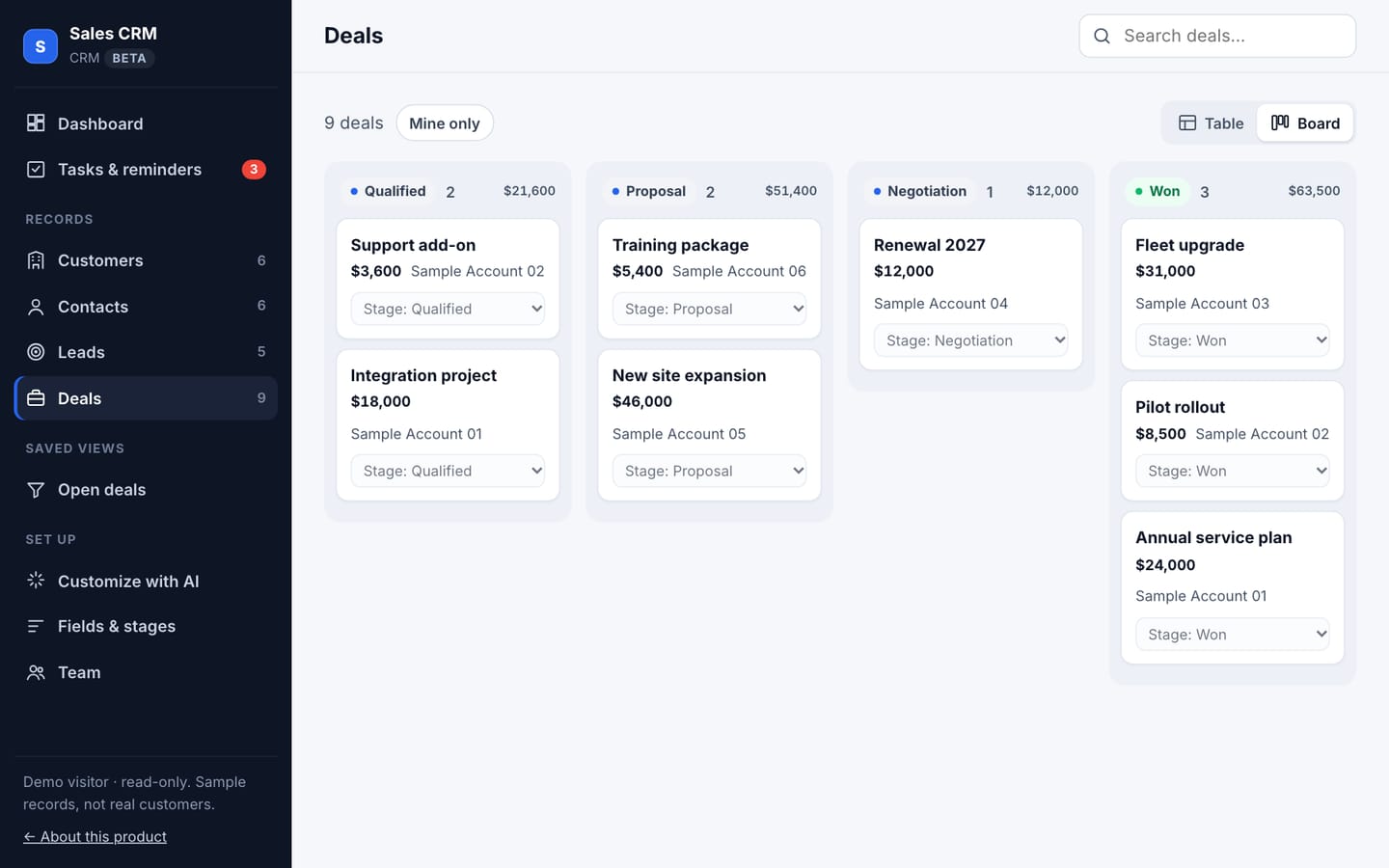Screen dimensions: 1389x868
Task: Switch to Table view
Action: pos(1211,122)
